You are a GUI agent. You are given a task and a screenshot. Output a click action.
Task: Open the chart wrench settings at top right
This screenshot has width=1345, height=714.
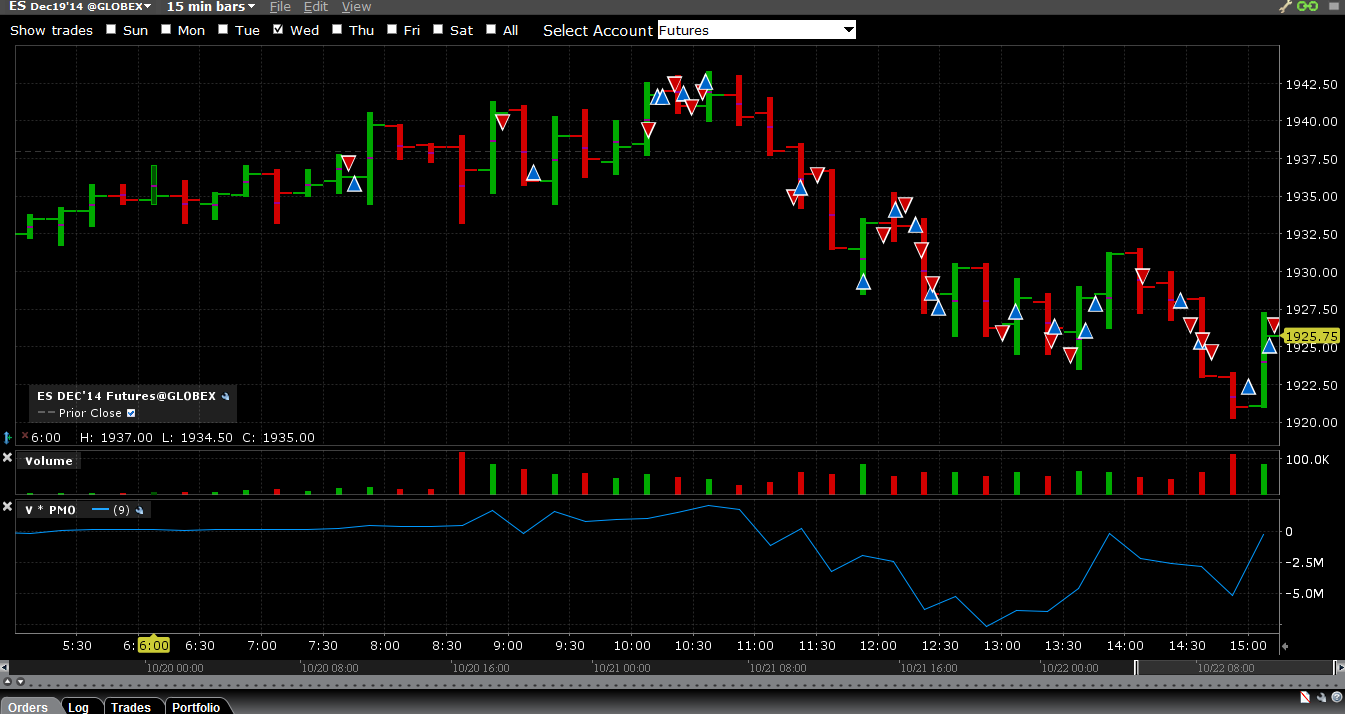(x=1286, y=7)
